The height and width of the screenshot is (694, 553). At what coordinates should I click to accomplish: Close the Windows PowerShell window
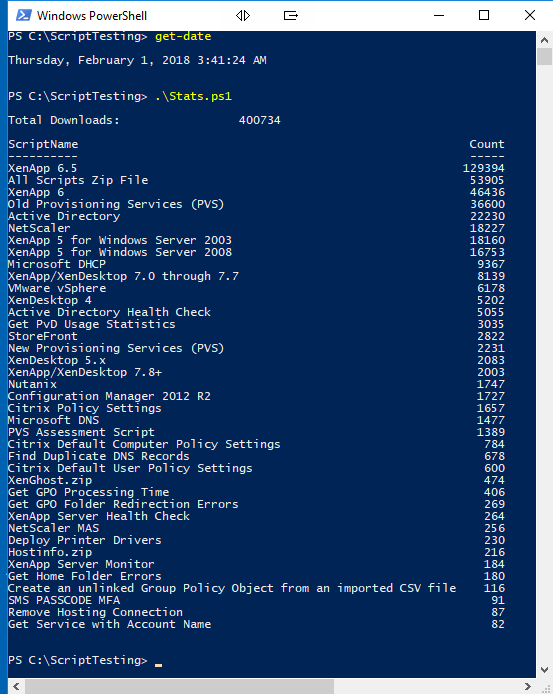[x=530, y=15]
